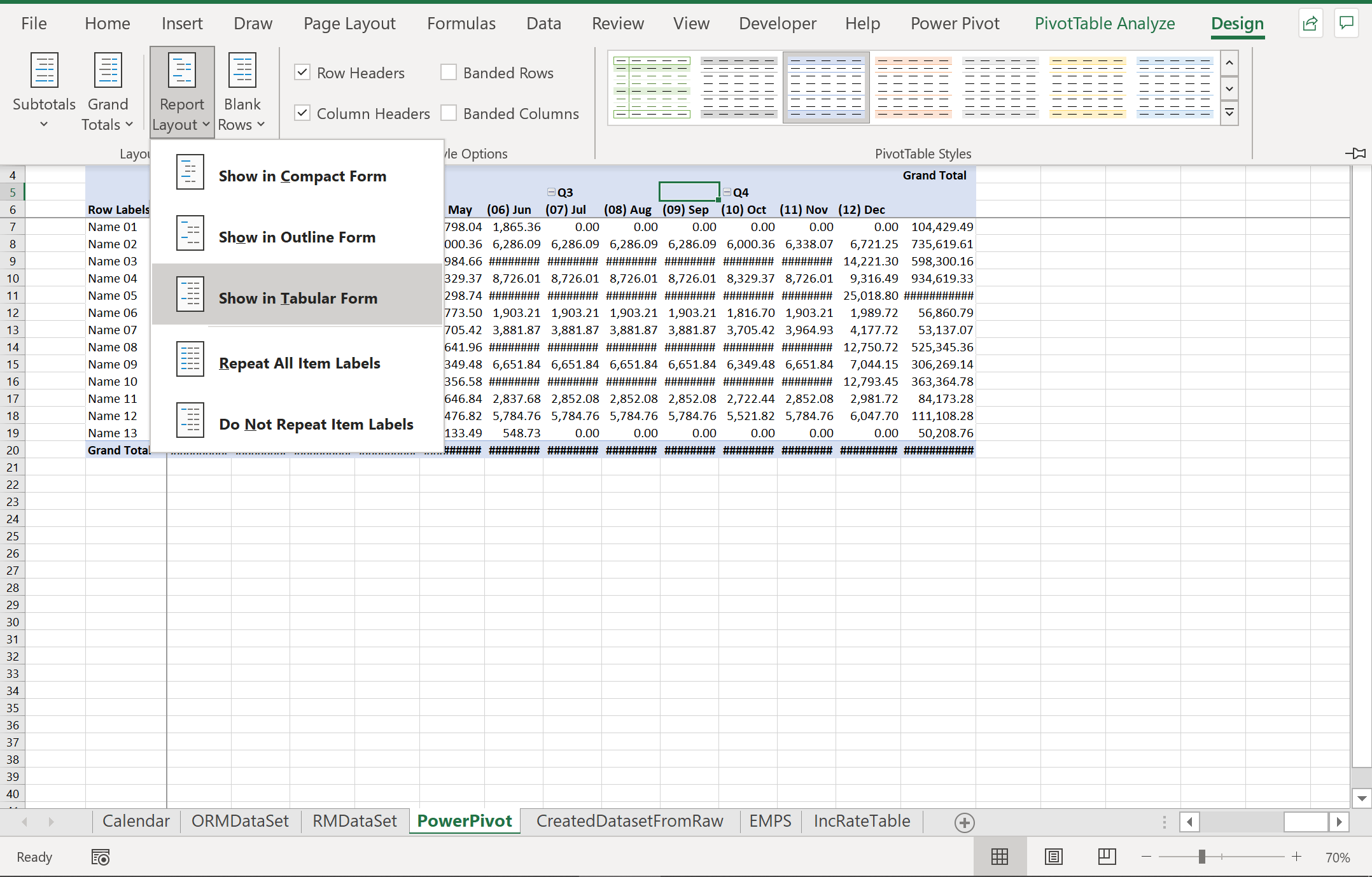Open the Formulas ribbon tab
Viewport: 1372px width, 877px height.
pyautogui.click(x=461, y=24)
